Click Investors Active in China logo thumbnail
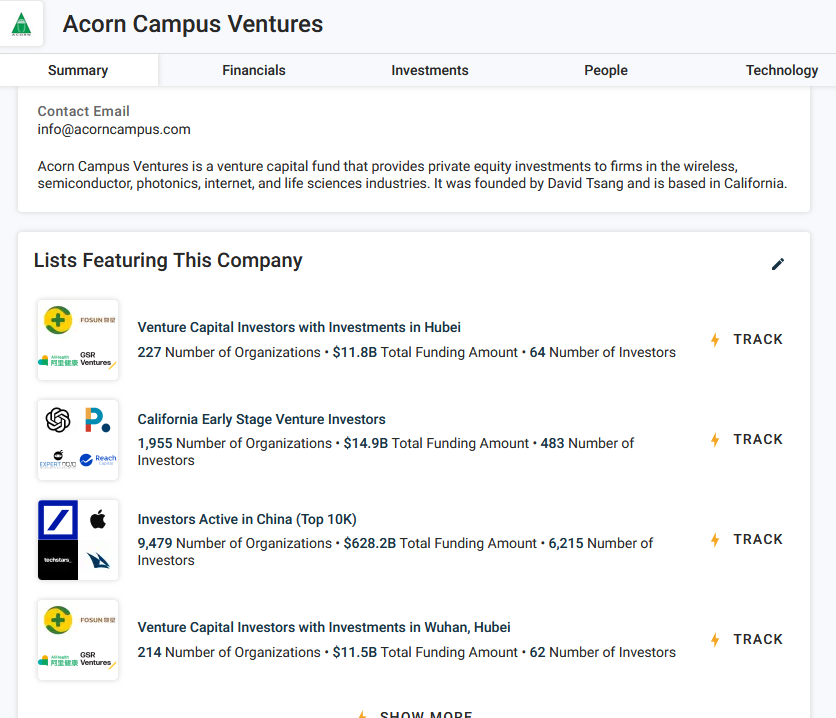Image resolution: width=836 pixels, height=718 pixels. point(78,540)
